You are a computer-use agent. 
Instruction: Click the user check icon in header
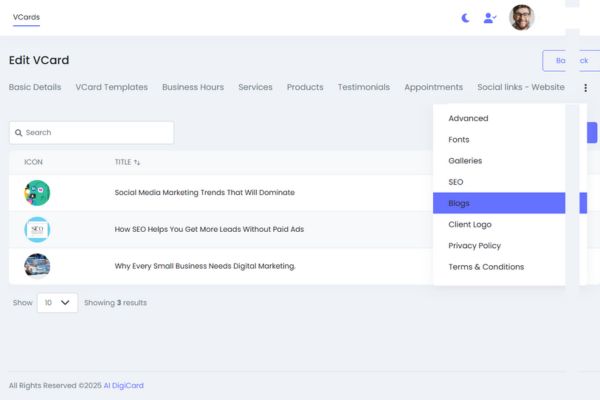pyautogui.click(x=490, y=18)
